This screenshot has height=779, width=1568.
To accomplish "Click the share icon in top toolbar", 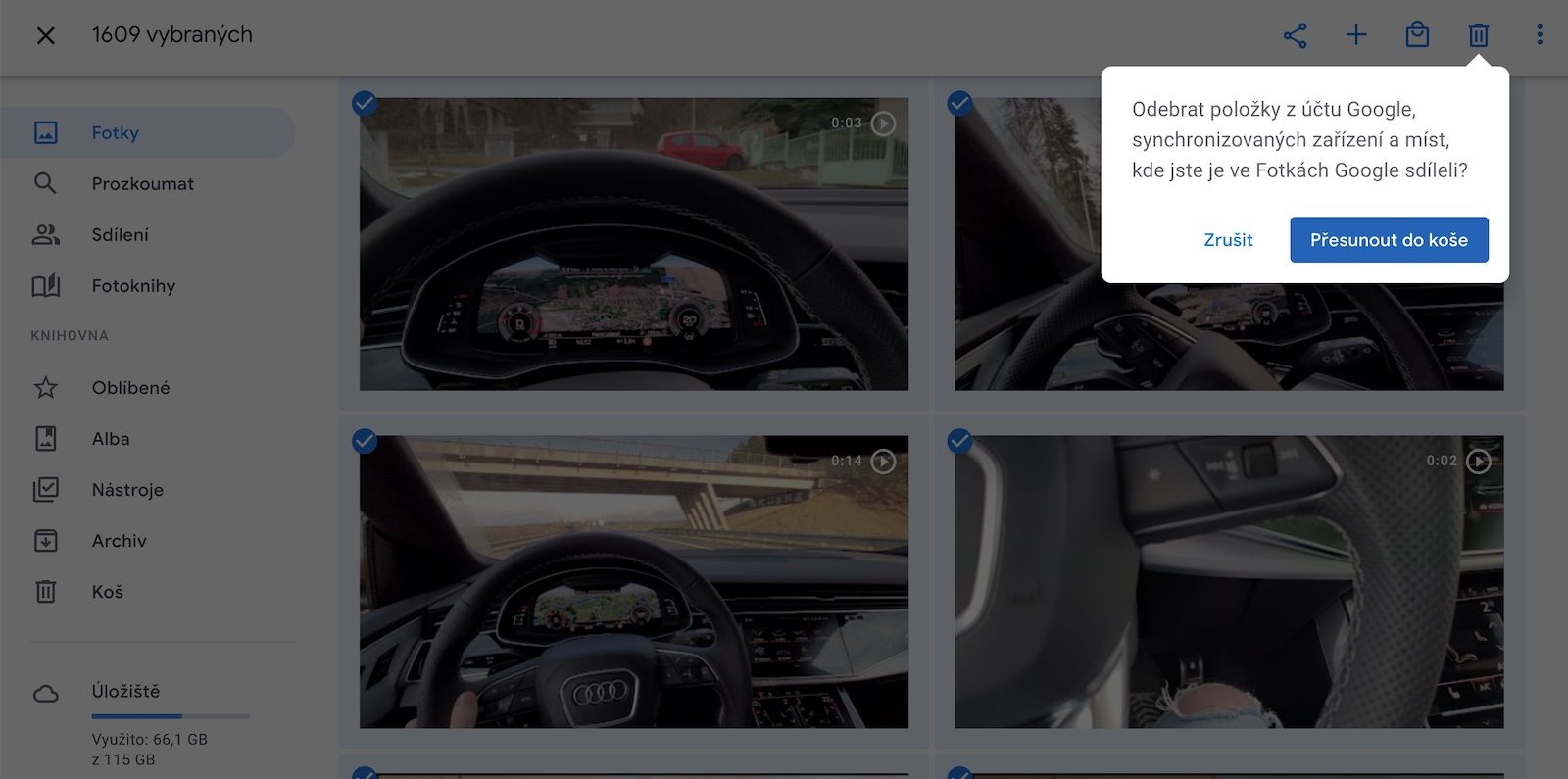I will 1295,35.
